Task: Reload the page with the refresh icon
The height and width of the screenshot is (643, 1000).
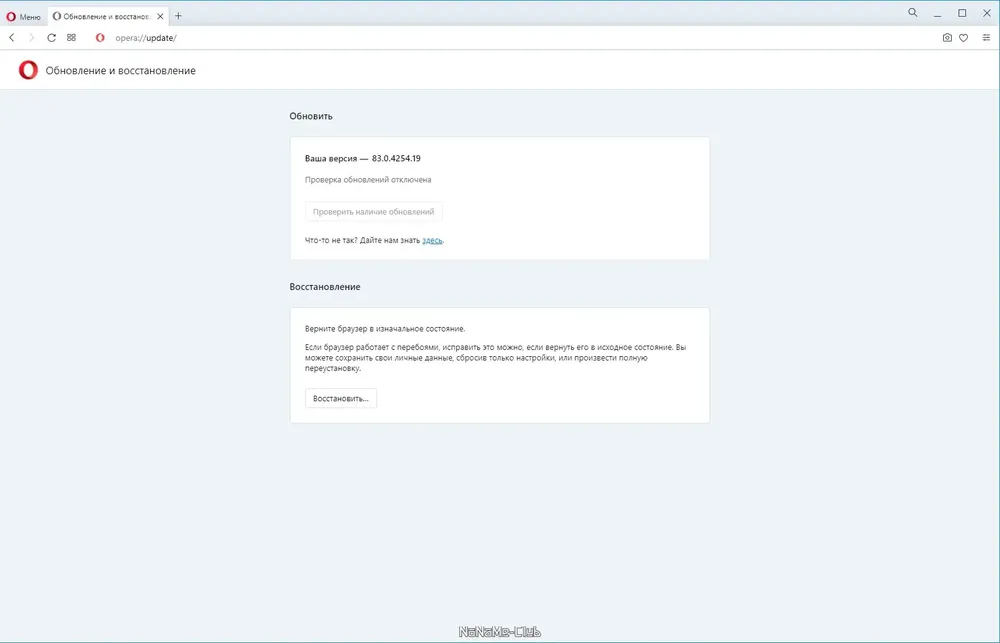Action: [52, 38]
